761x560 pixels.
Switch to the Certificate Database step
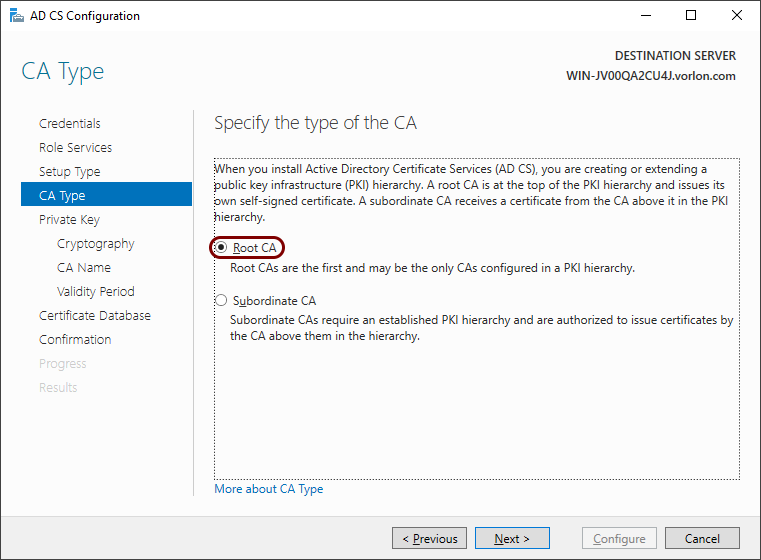click(95, 315)
